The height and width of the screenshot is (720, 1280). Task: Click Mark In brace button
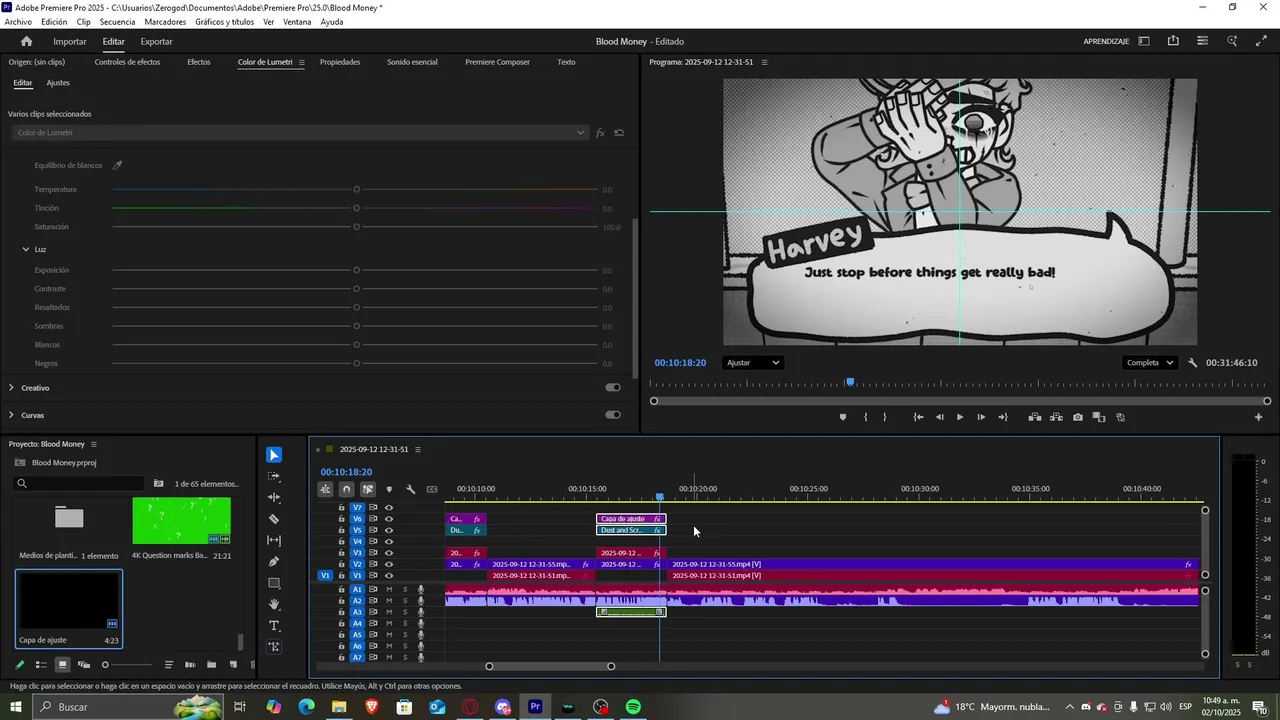click(865, 417)
